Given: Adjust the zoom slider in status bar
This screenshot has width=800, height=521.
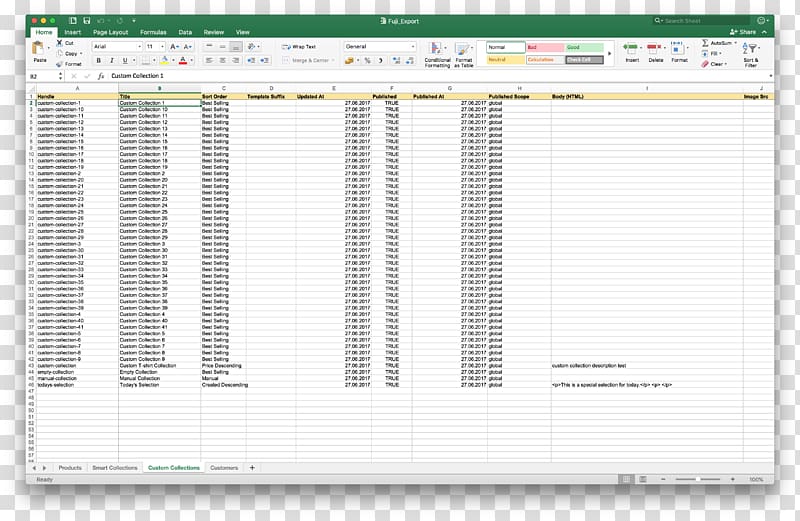Looking at the screenshot, I should click(x=697, y=479).
